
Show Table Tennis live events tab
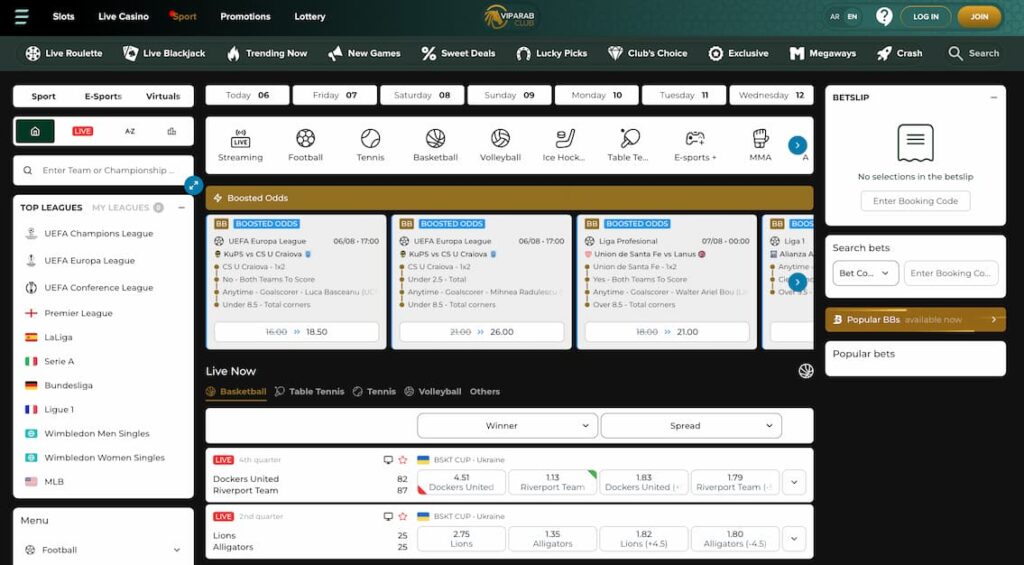point(310,391)
